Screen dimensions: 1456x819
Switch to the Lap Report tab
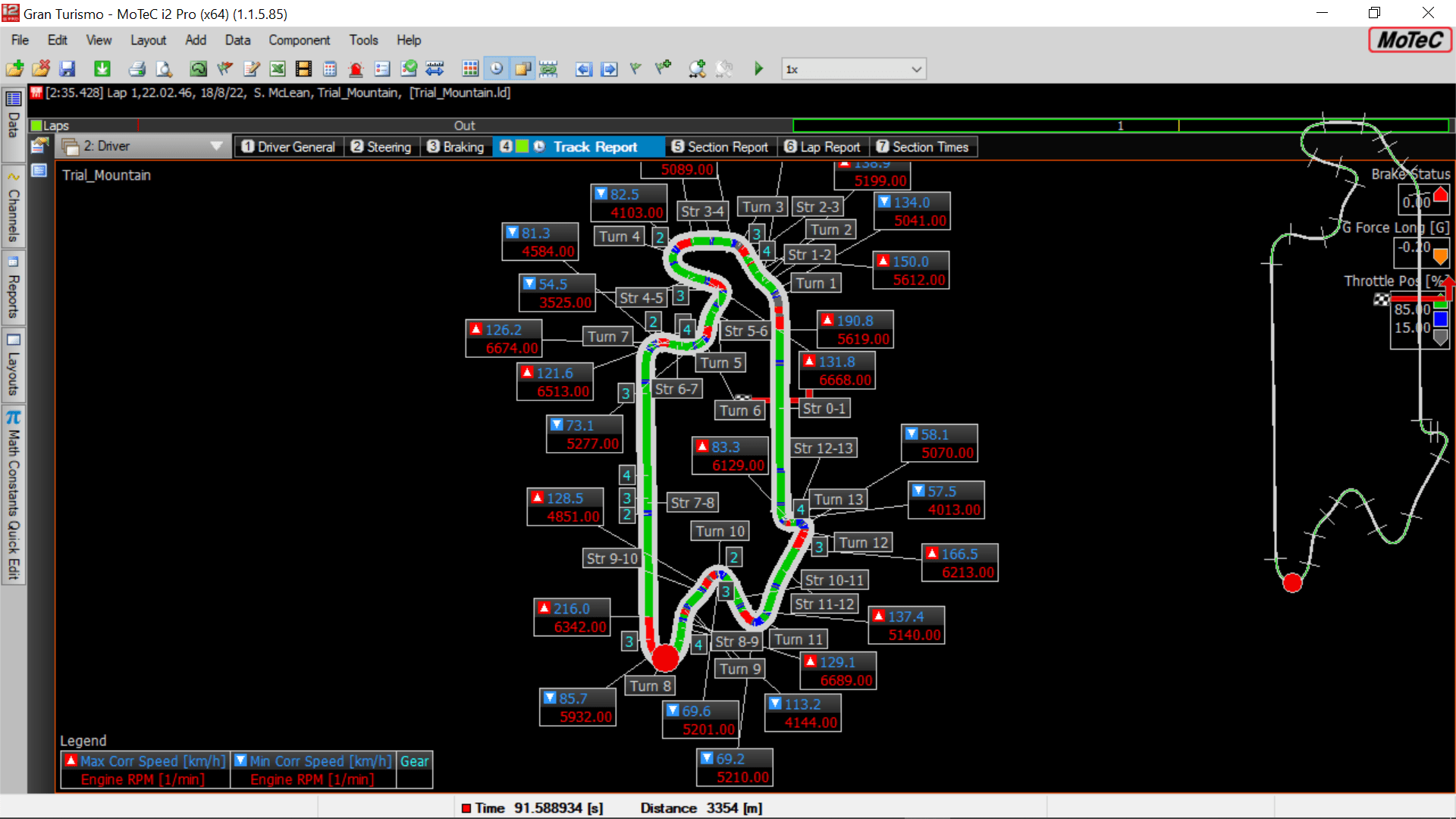[x=822, y=146]
